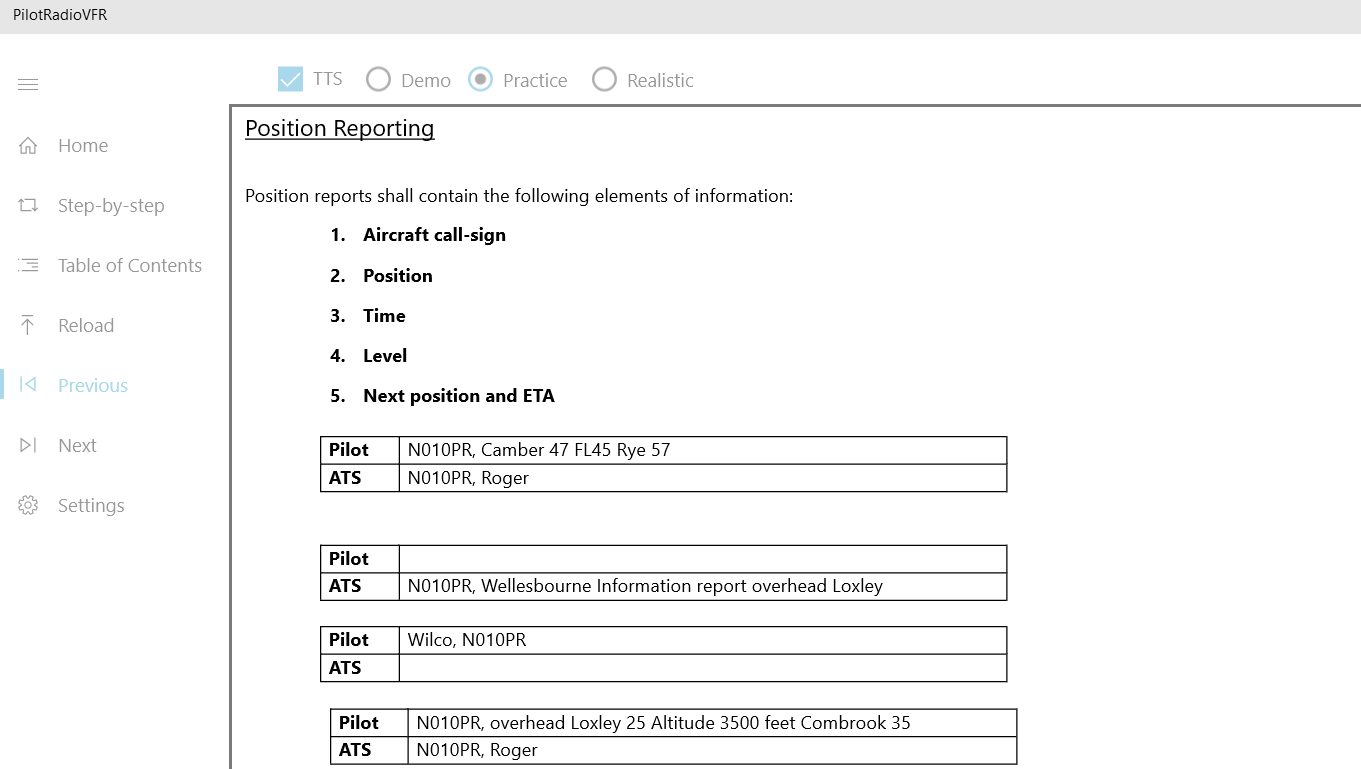Click the Step-by-step loop icon
1361x769 pixels.
tap(28, 205)
